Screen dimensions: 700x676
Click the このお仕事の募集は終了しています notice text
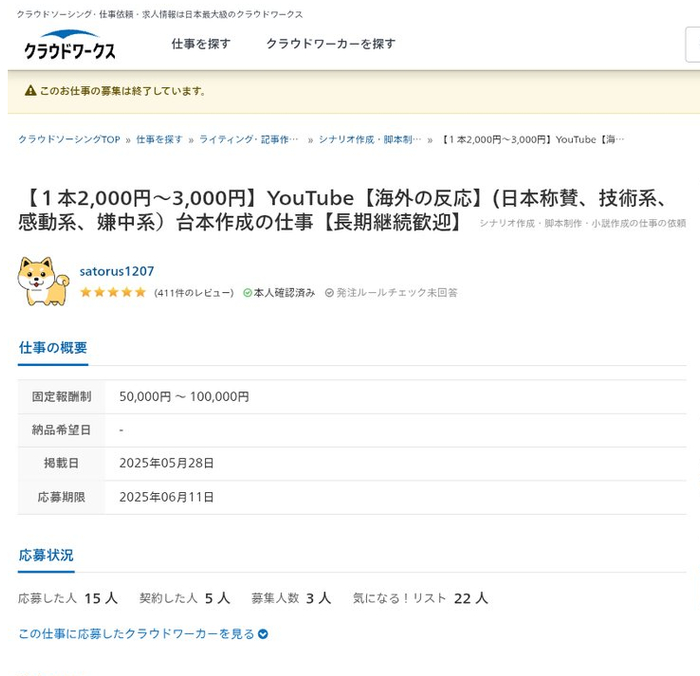[122, 91]
